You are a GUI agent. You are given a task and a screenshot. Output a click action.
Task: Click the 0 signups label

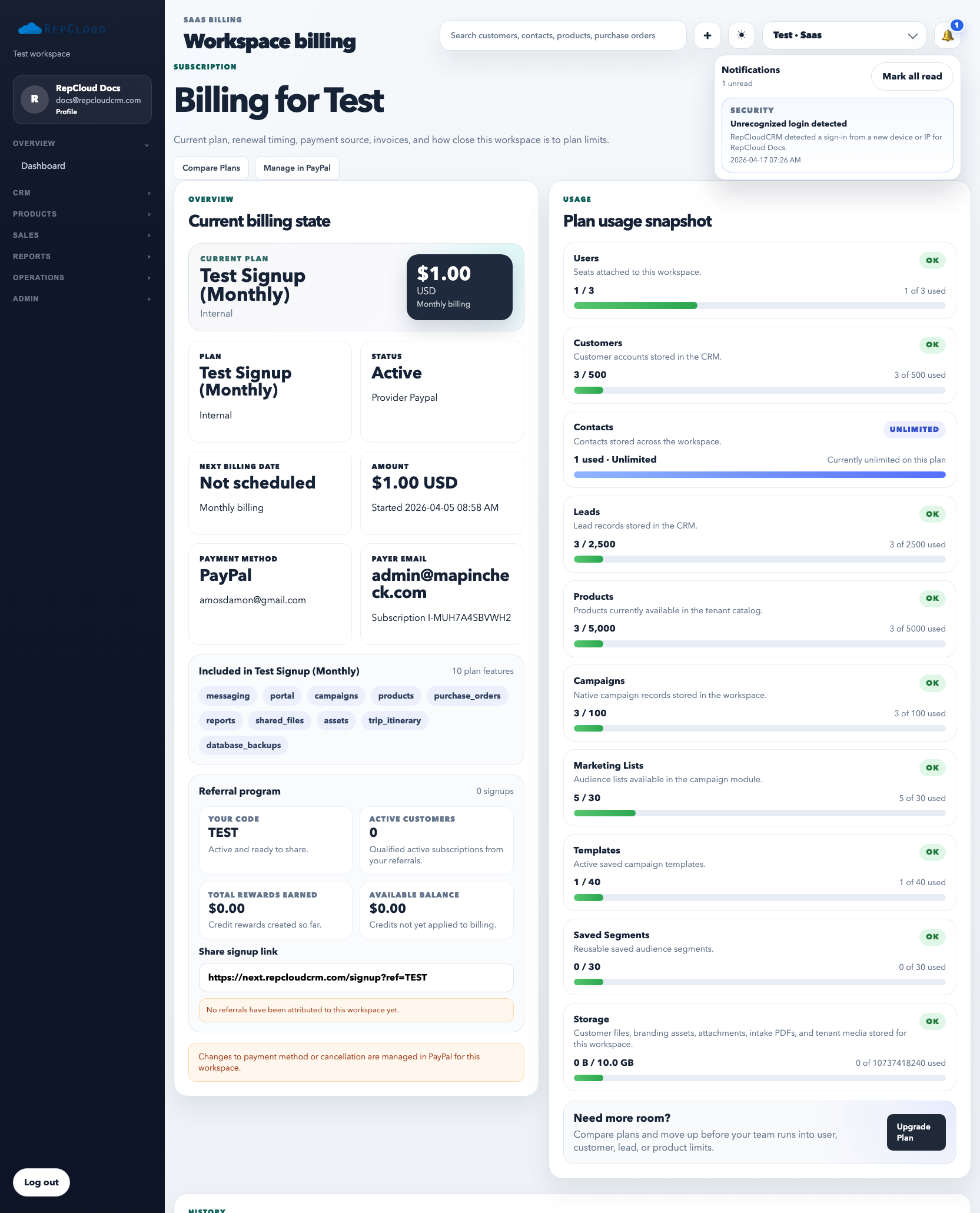495,791
